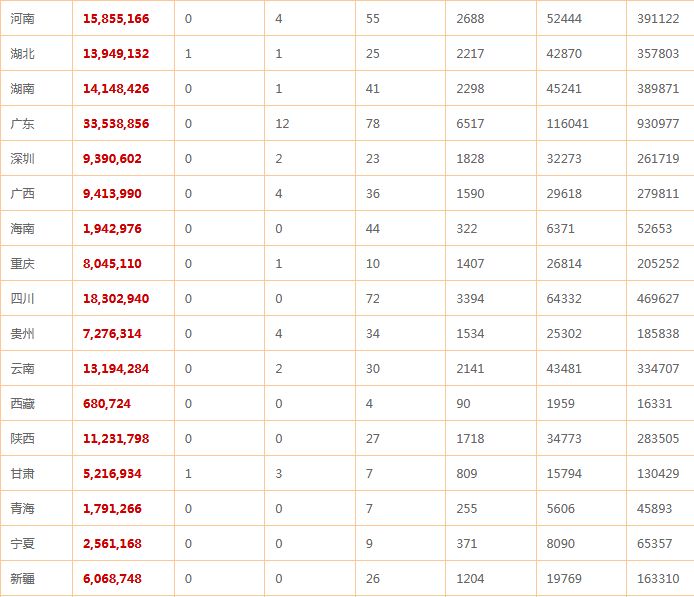
Task: Click the 重庆 name cell
Action: 21,263
